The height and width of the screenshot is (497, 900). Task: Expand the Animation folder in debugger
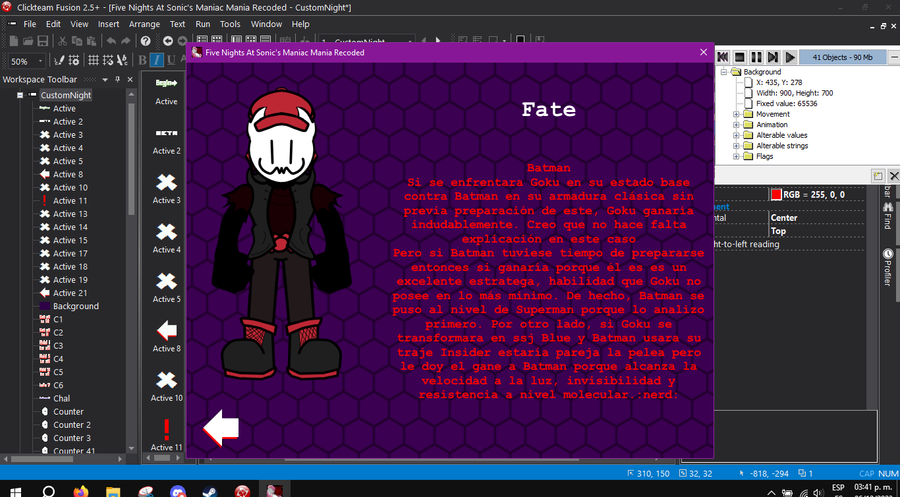pyautogui.click(x=736, y=125)
